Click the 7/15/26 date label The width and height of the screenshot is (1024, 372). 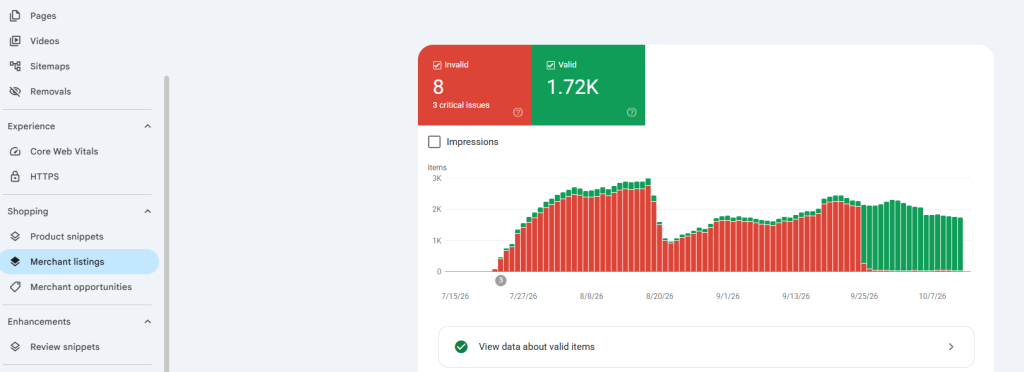[x=455, y=296]
